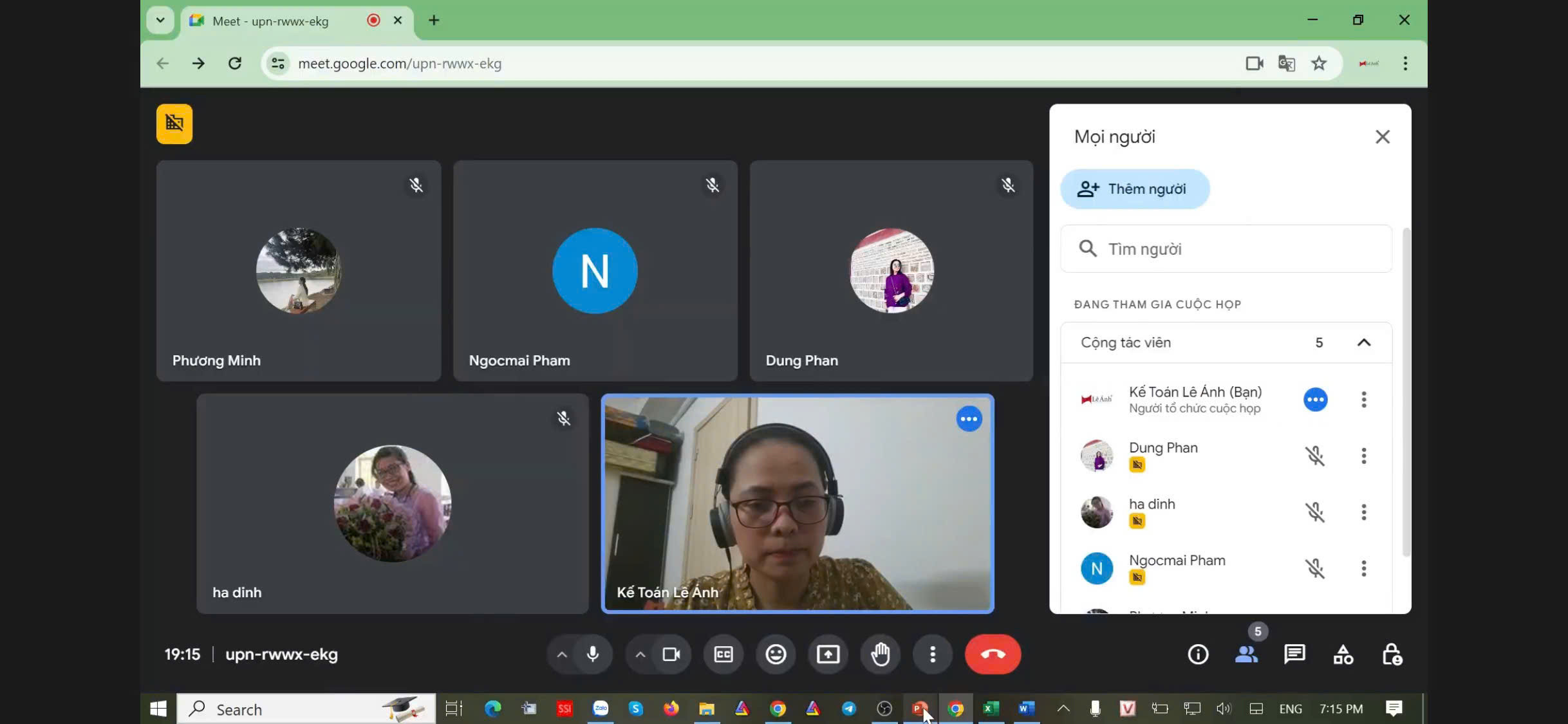Open the chat with everyone icon
1568x724 pixels.
coord(1294,654)
